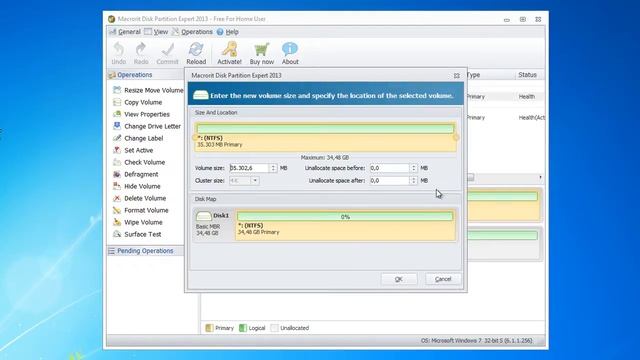
Task: Click the Volume size input field
Action: coord(249,168)
